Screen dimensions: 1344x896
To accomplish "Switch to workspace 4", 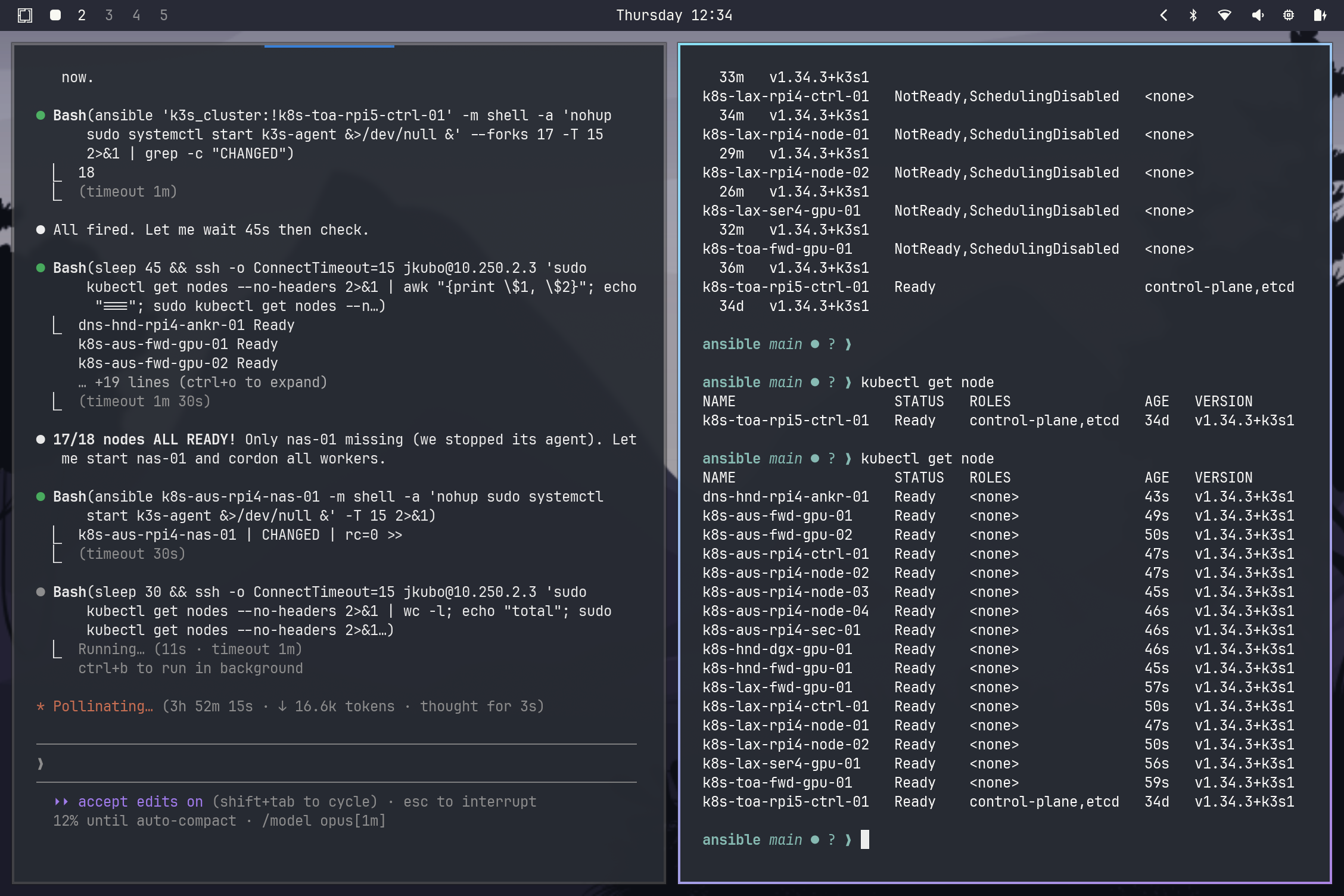I will point(136,15).
